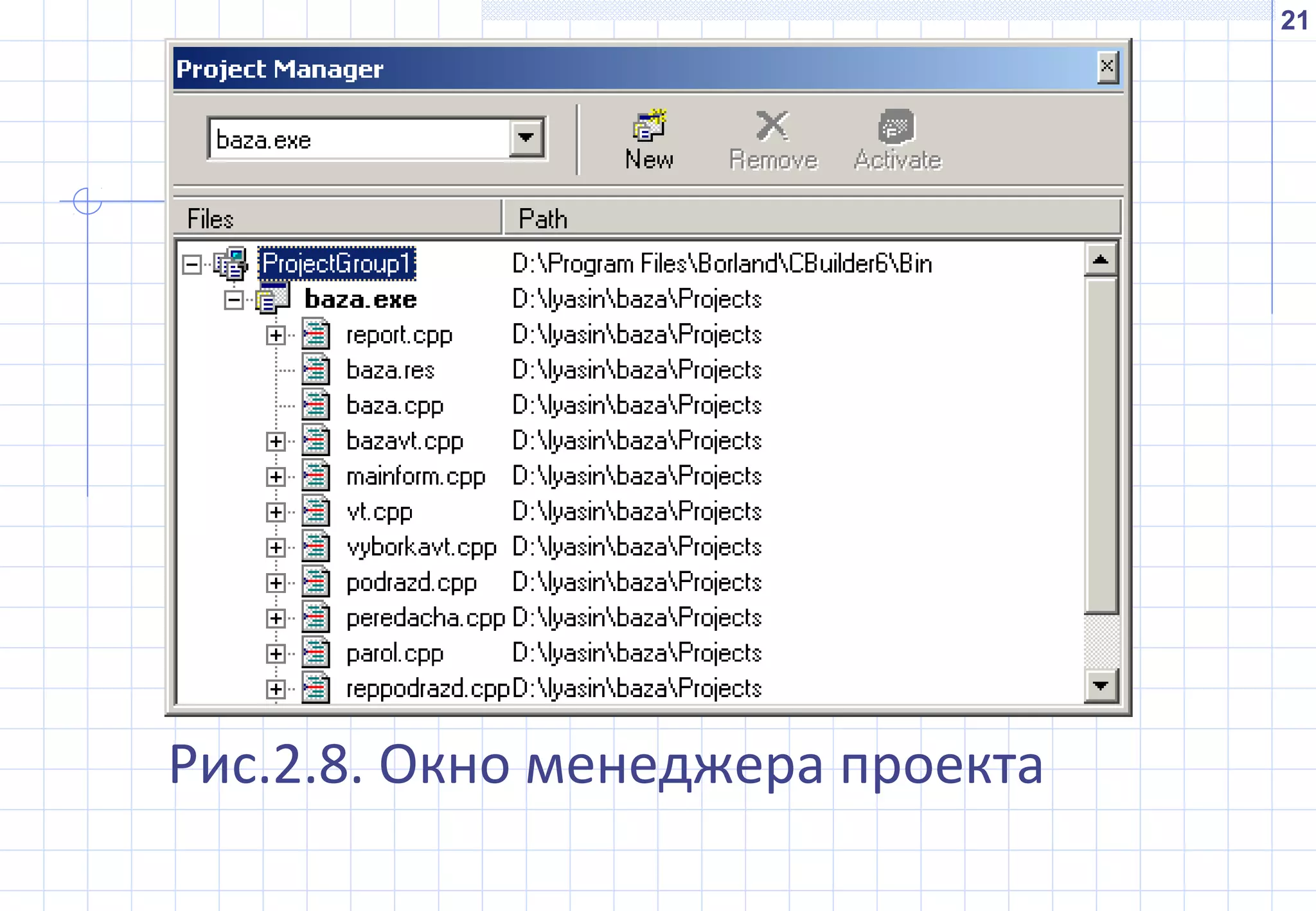The width and height of the screenshot is (1316, 911).
Task: Select peredacha.cpp in the file tree
Action: pyautogui.click(x=426, y=618)
